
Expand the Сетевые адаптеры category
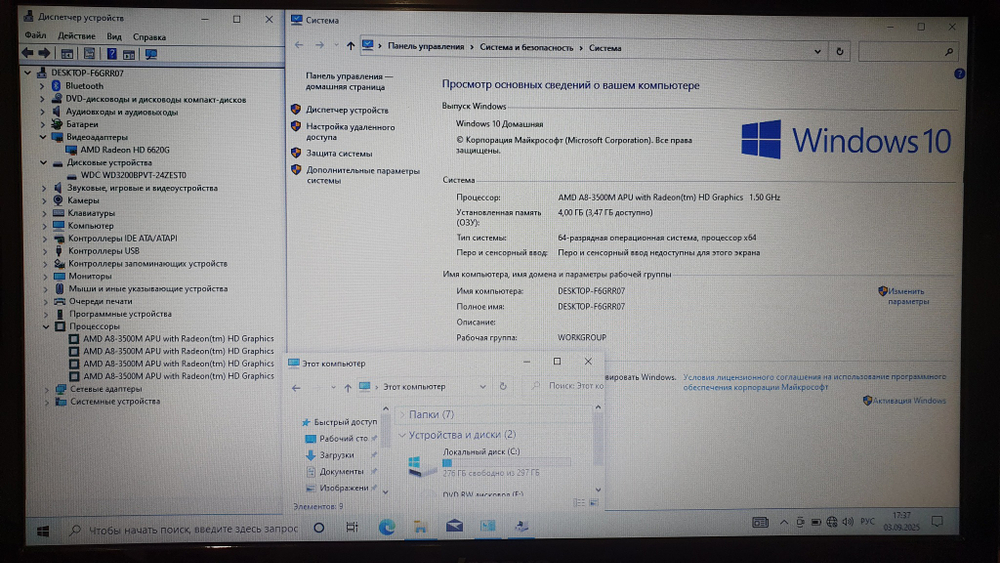point(47,388)
